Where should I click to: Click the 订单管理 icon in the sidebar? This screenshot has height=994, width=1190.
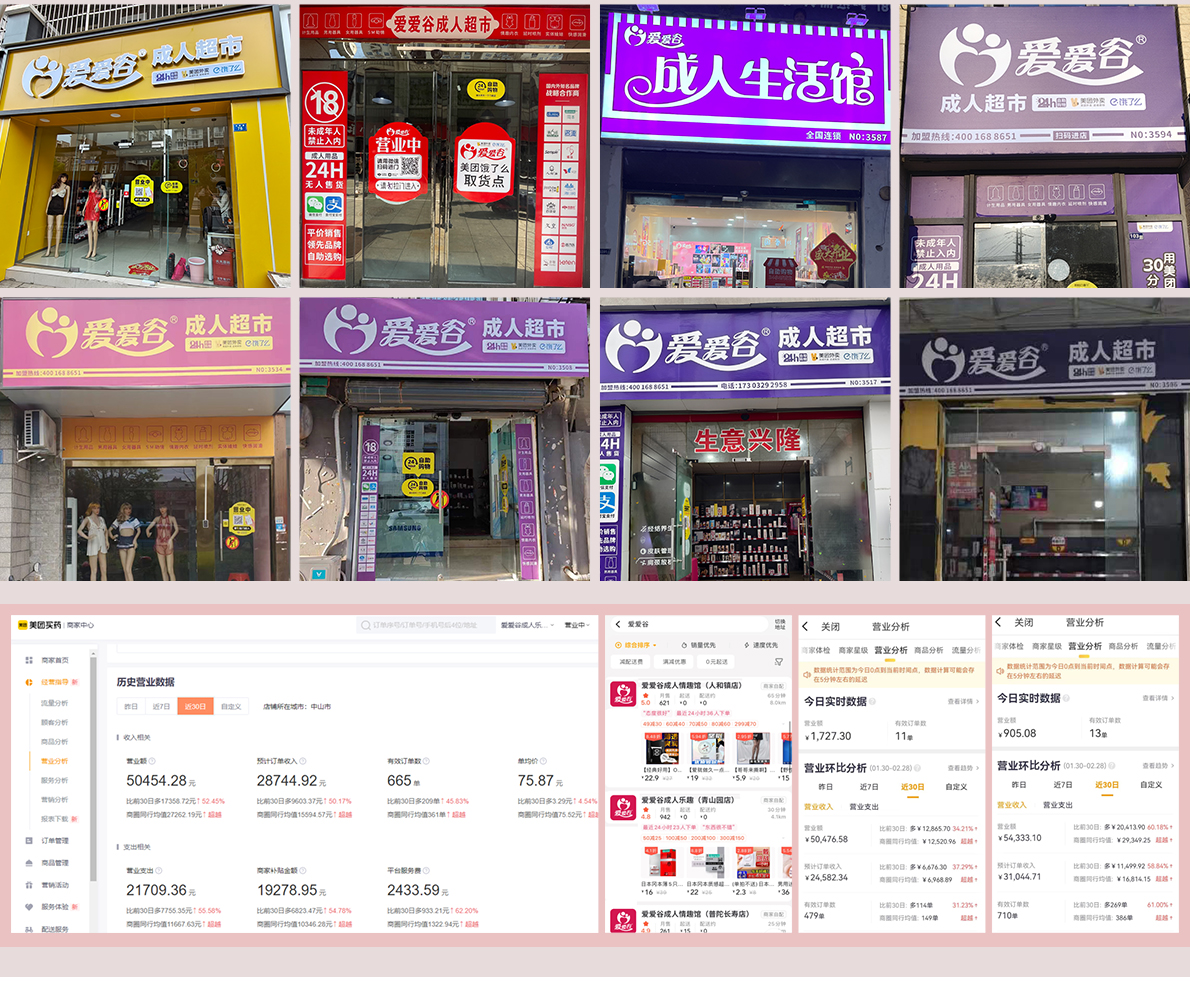(x=29, y=841)
